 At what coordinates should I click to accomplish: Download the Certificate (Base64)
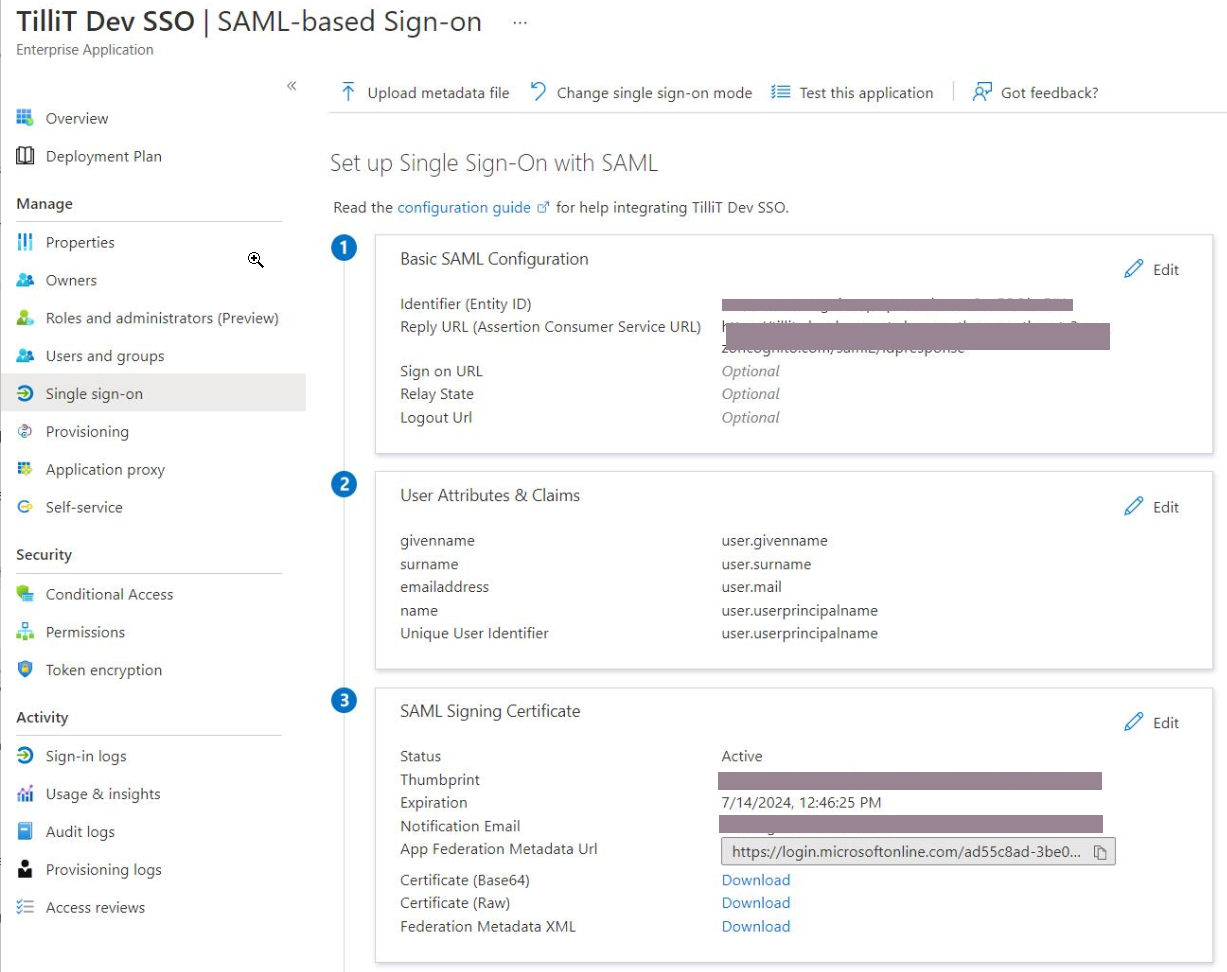tap(756, 880)
